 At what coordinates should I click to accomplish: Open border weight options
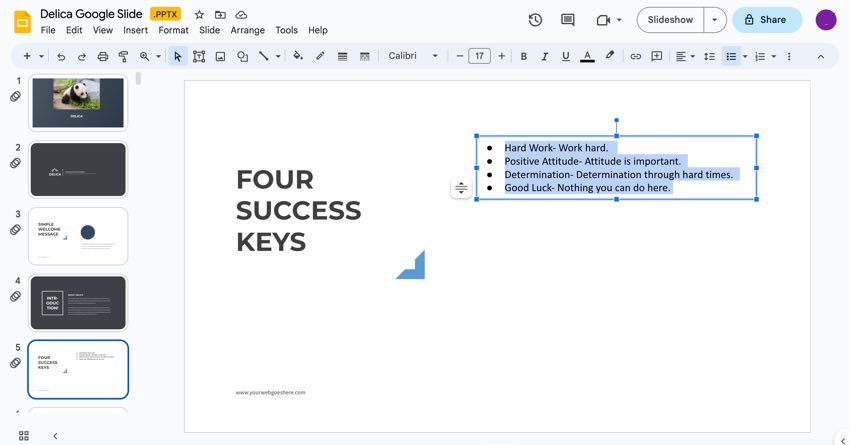click(342, 56)
